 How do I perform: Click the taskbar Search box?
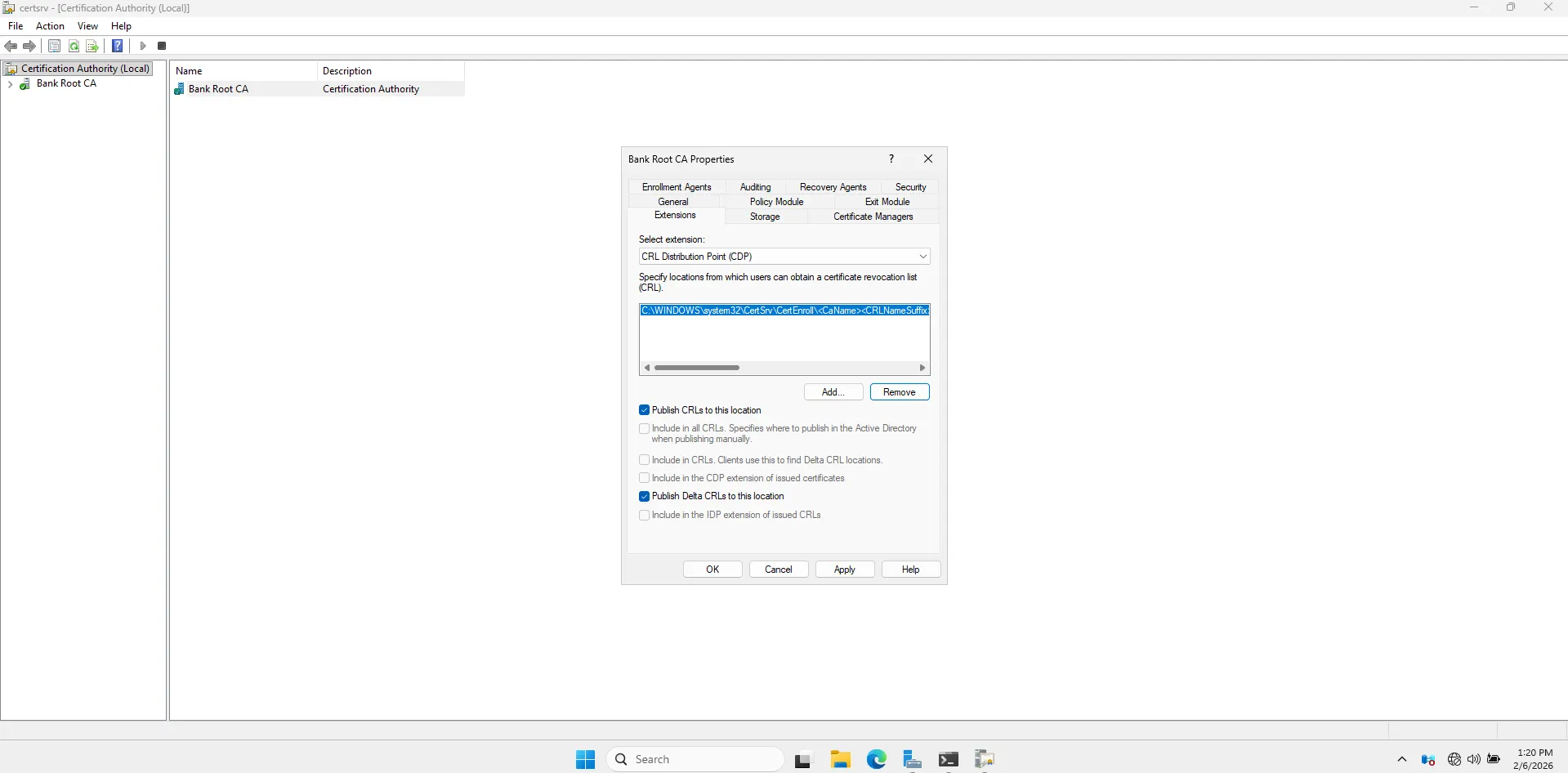[x=695, y=759]
